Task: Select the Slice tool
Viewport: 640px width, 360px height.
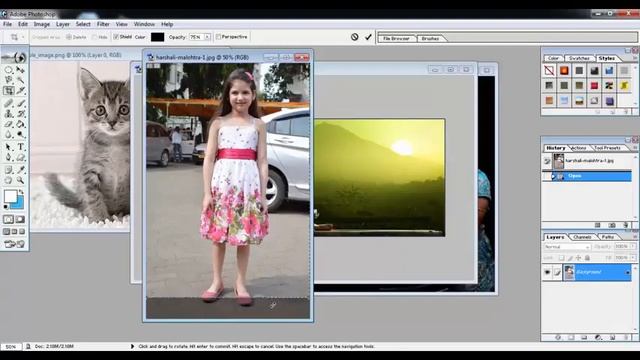Action: [20, 91]
